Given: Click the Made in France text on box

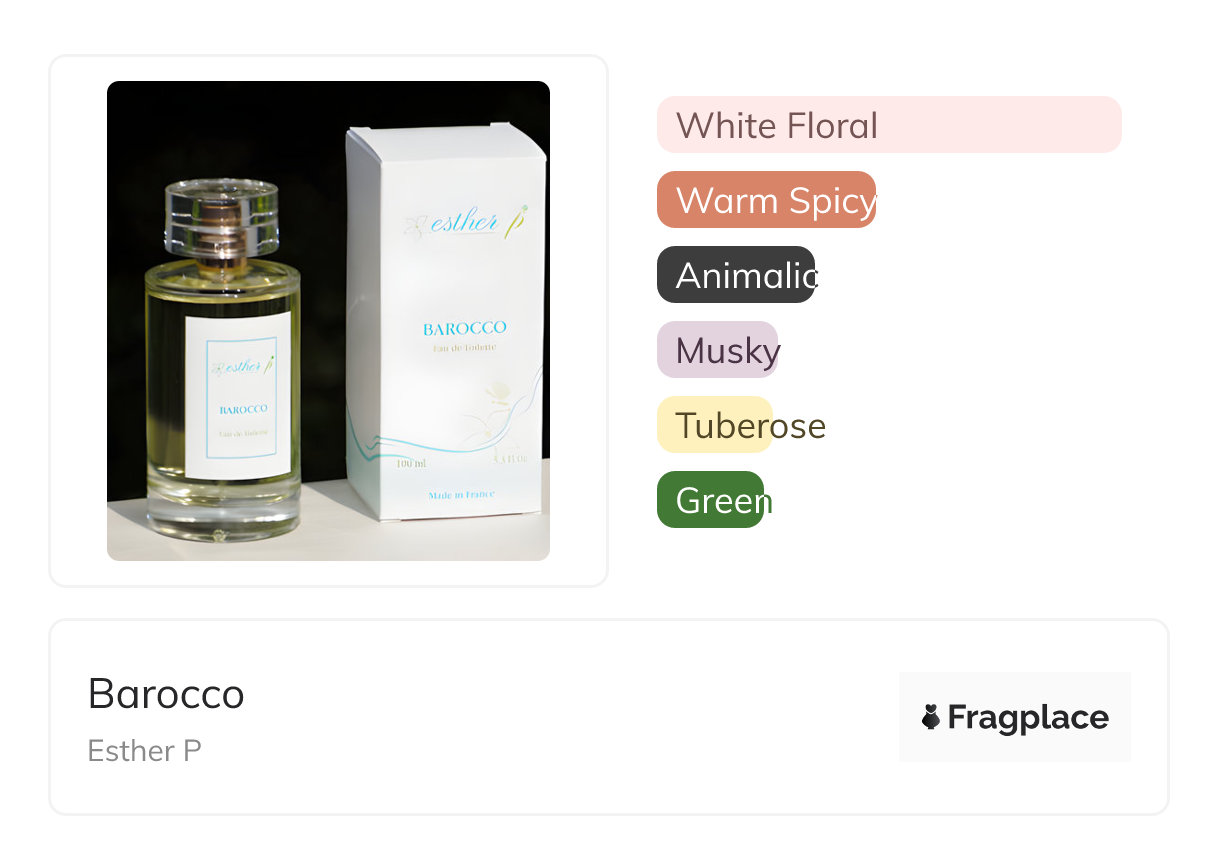Looking at the screenshot, I should pyautogui.click(x=461, y=496).
